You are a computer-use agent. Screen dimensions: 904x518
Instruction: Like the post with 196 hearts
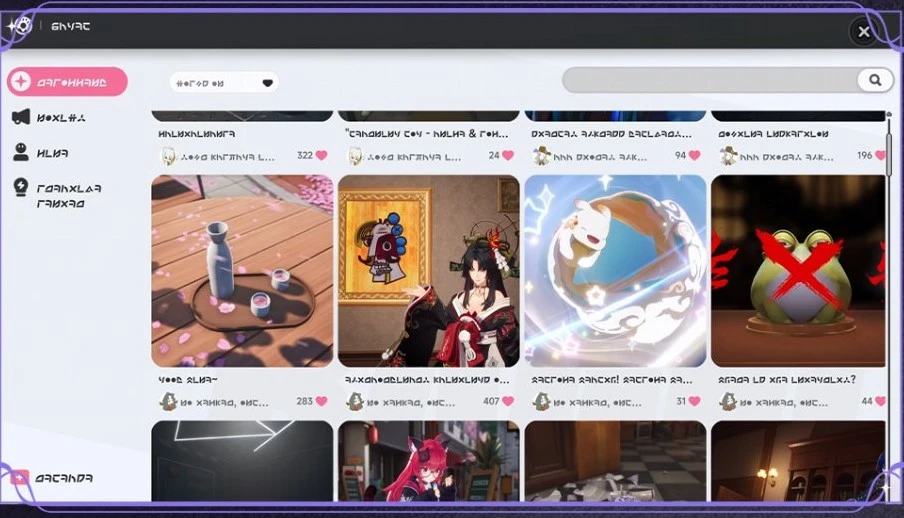[880, 155]
